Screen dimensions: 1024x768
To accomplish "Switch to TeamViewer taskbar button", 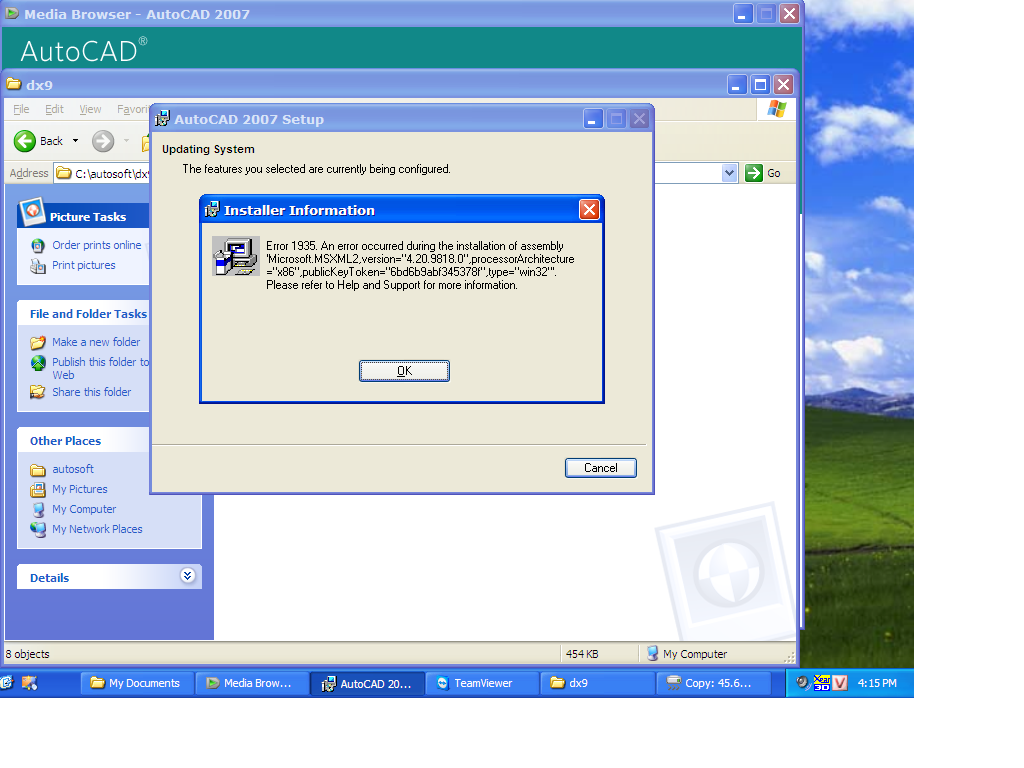I will coord(482,683).
